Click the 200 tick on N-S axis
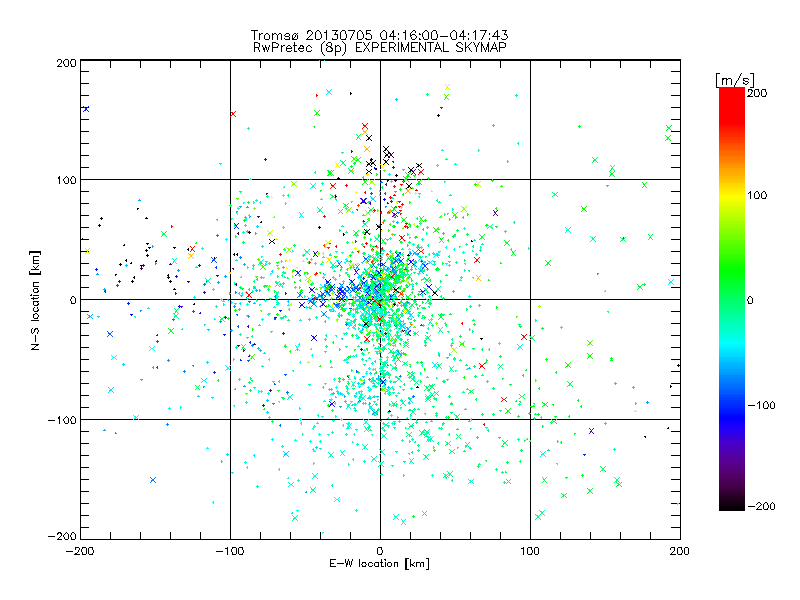800x600 pixels. (66, 63)
